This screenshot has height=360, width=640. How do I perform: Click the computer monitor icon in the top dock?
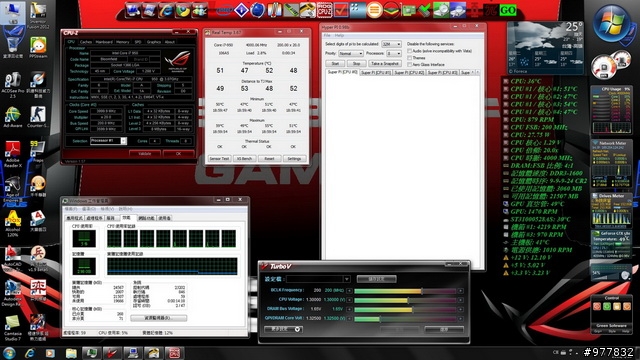pyautogui.click(x=132, y=10)
